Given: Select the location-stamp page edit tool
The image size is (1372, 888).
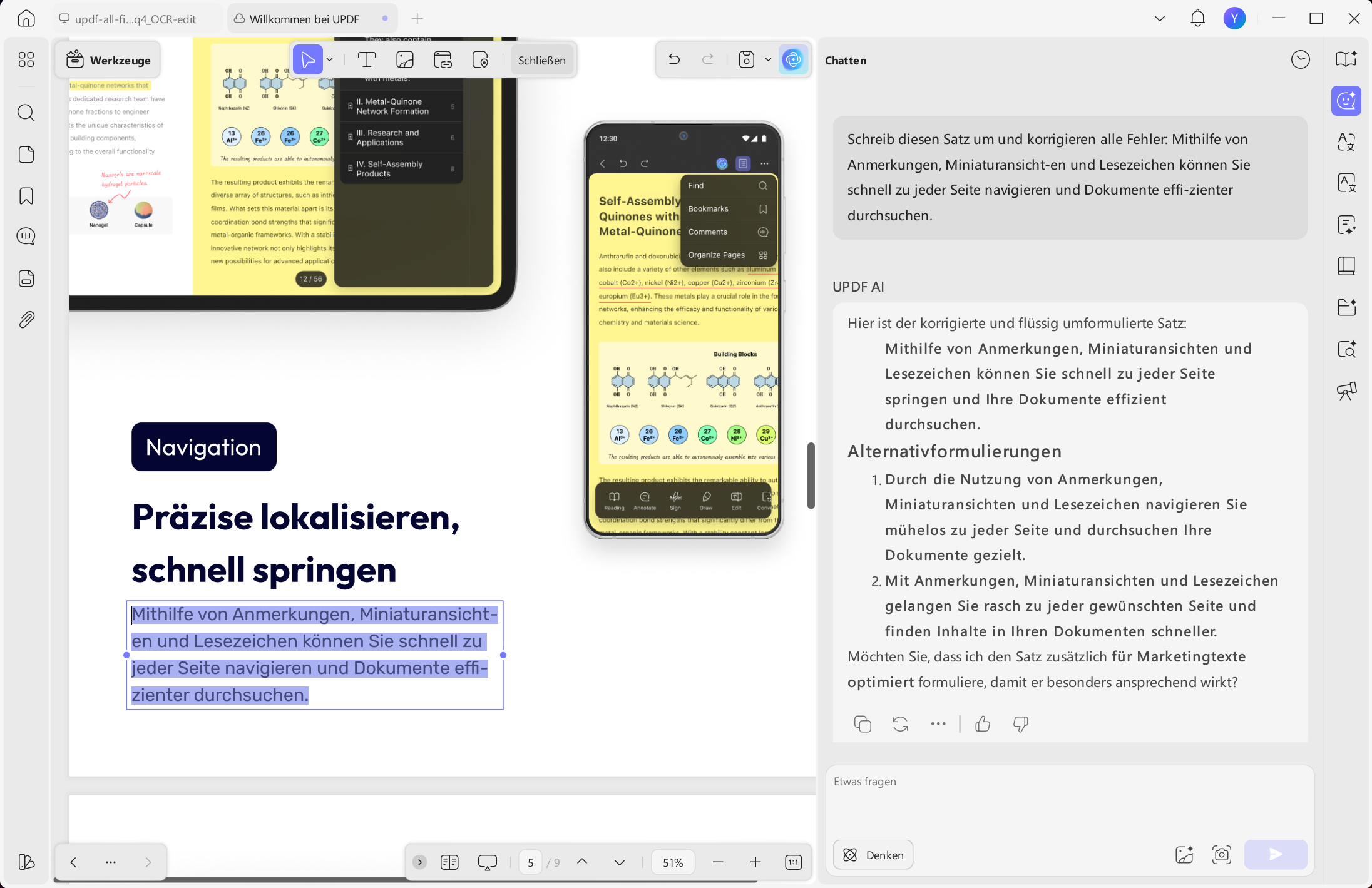Looking at the screenshot, I should point(480,59).
